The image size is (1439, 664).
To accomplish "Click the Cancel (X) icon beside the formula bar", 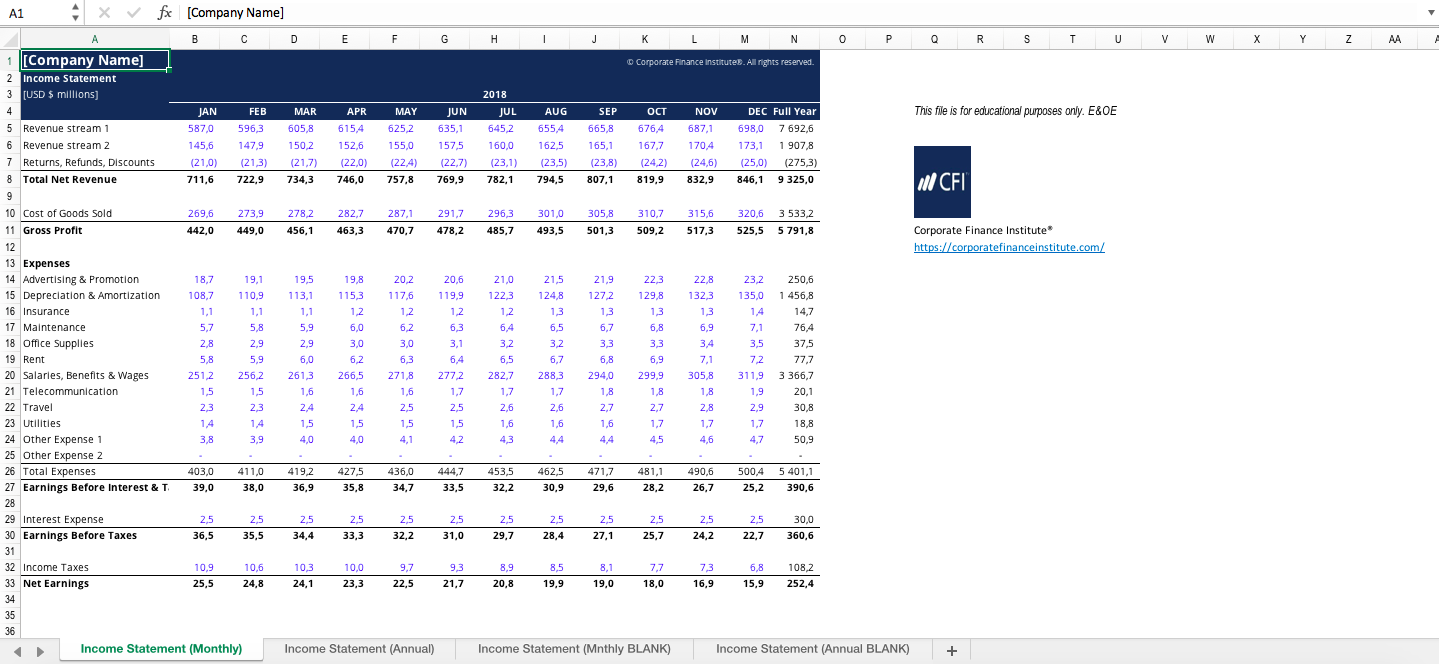I will coord(104,13).
